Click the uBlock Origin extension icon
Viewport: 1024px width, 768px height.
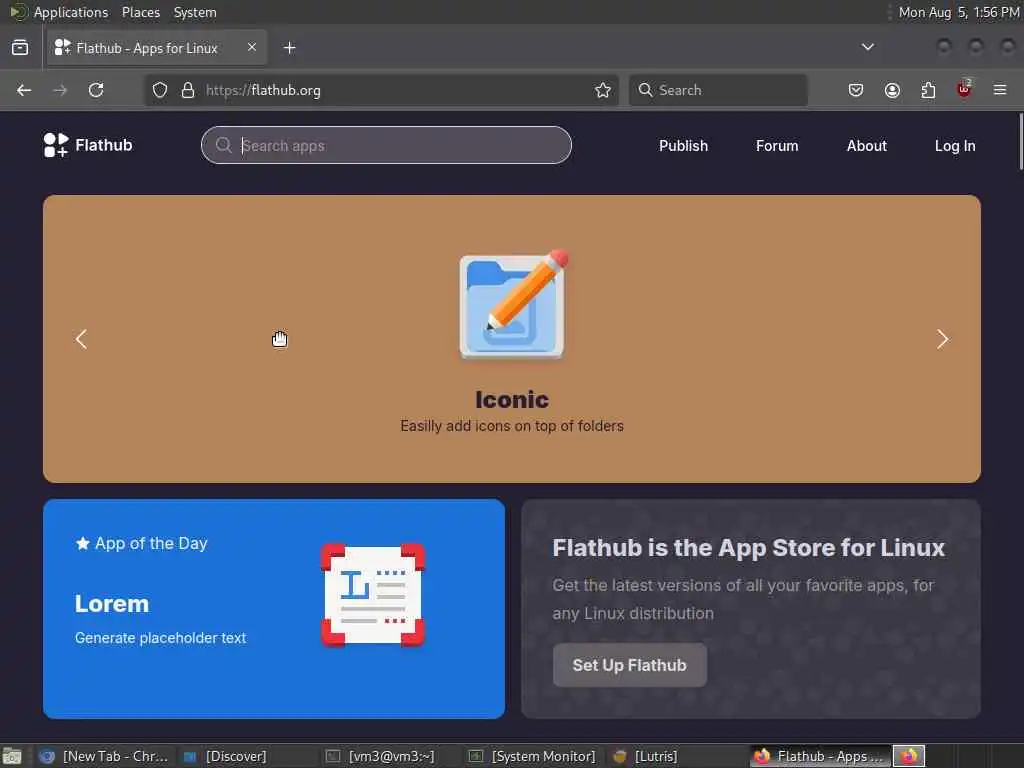(964, 89)
